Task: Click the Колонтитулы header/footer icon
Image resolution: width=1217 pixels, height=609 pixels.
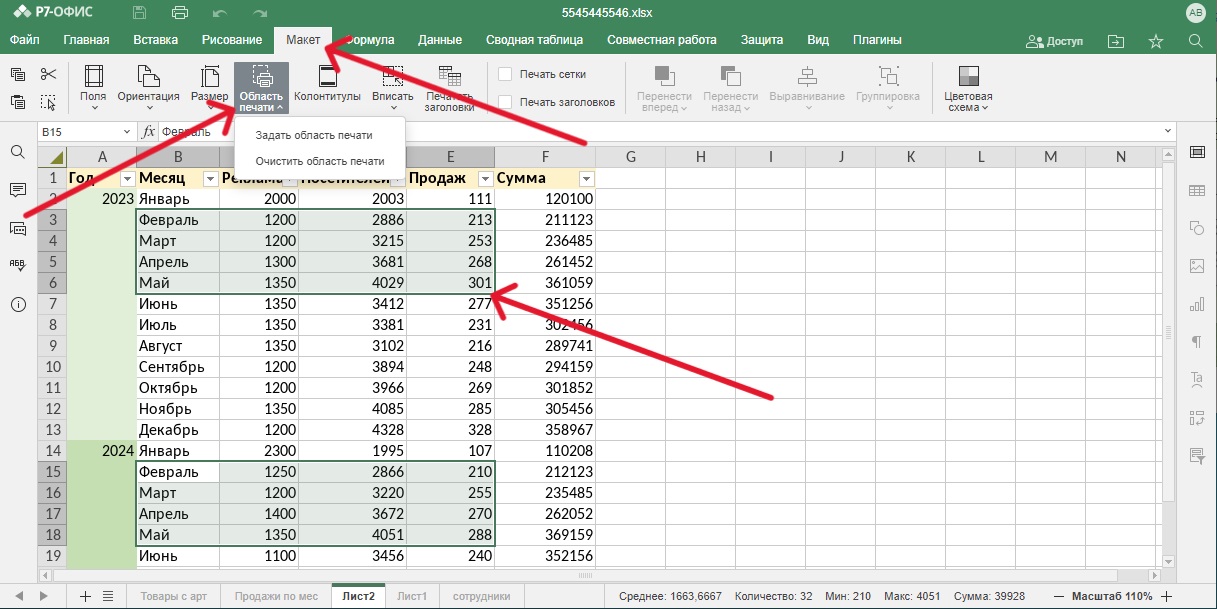Action: [327, 77]
